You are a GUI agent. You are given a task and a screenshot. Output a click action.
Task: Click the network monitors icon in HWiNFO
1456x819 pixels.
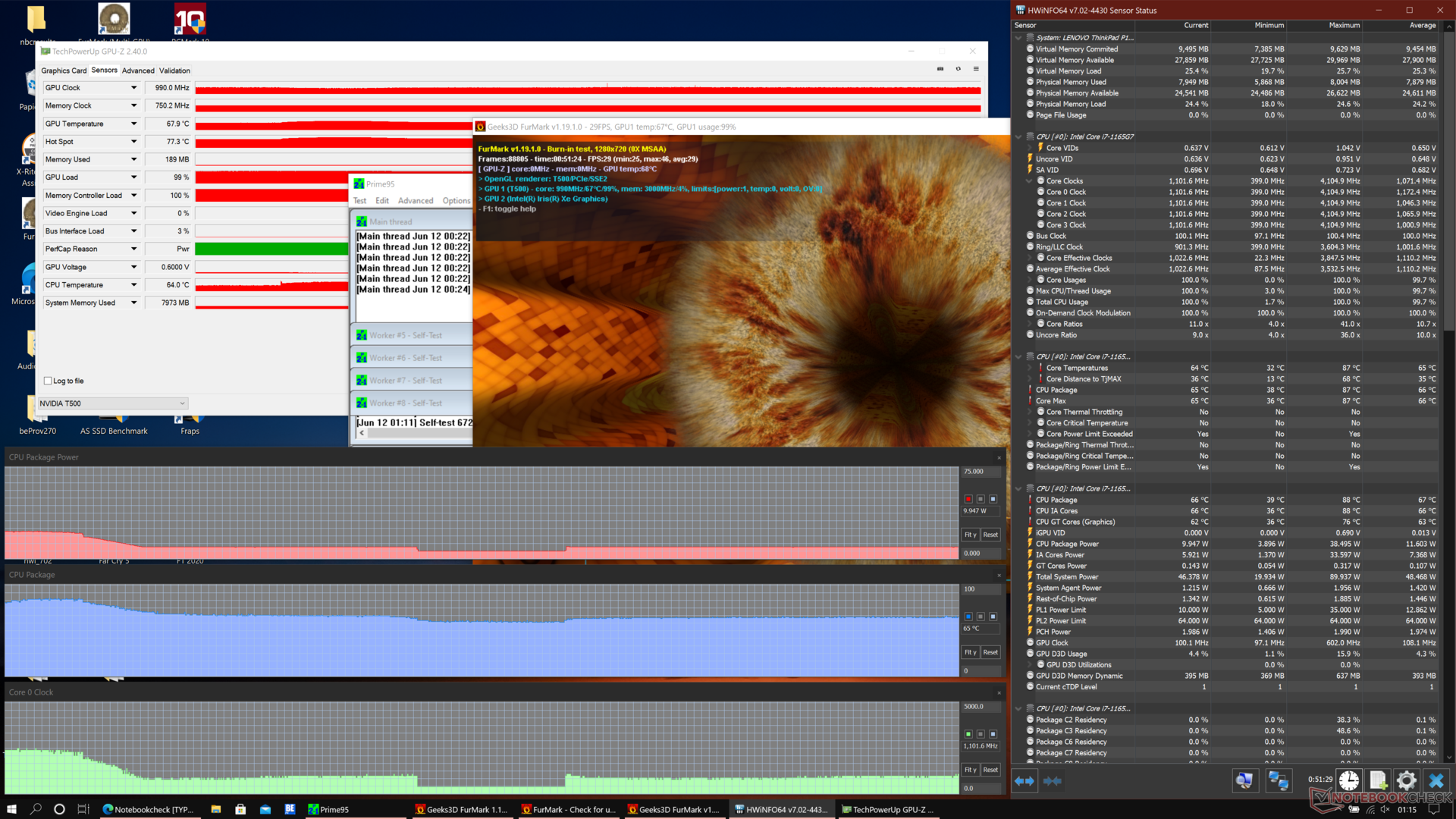click(1279, 780)
